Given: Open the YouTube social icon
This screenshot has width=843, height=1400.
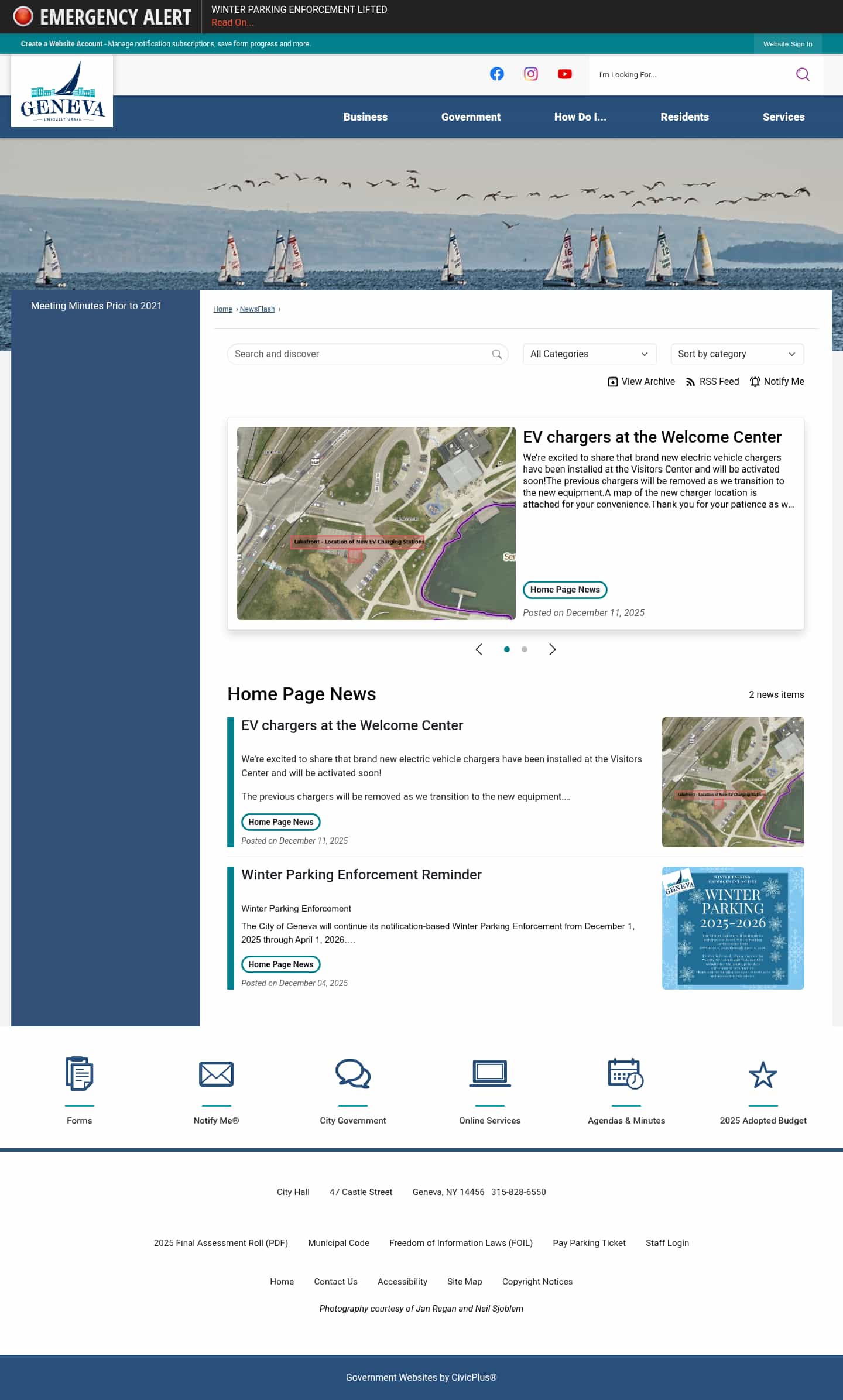Looking at the screenshot, I should click(565, 74).
